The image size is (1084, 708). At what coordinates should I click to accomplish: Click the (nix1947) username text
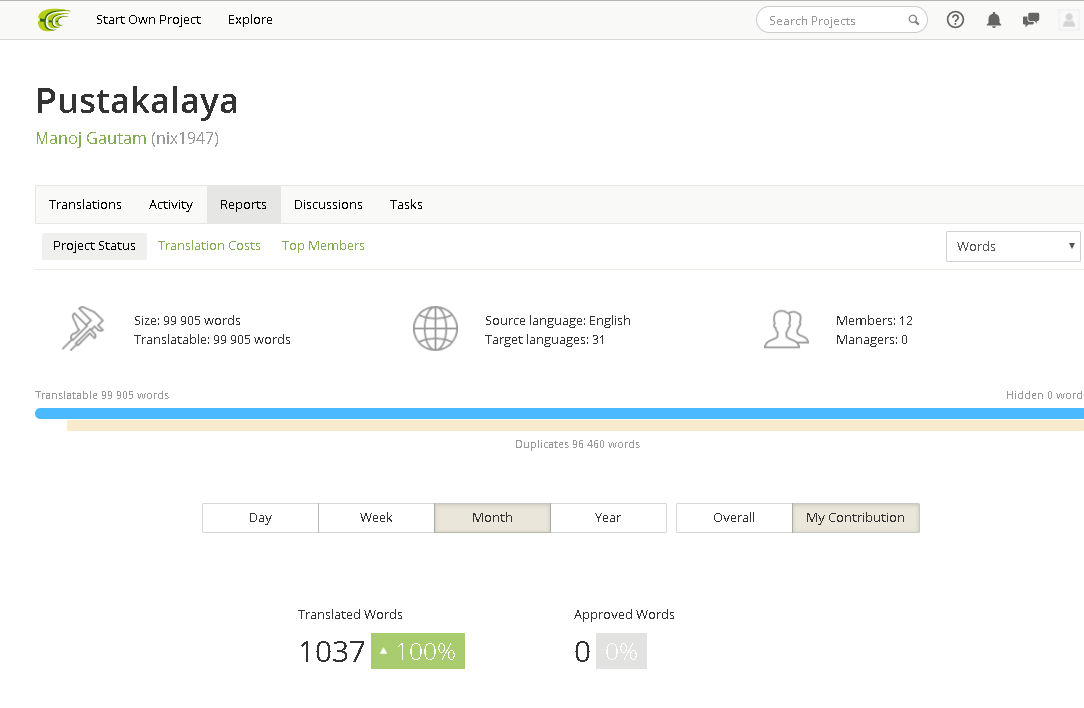click(x=185, y=138)
